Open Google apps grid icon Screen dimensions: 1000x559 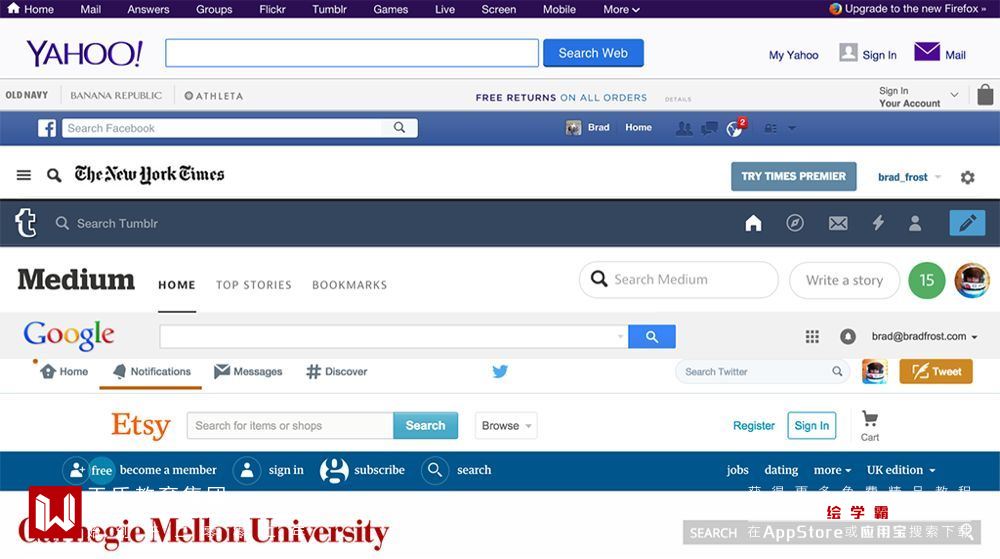[x=812, y=337]
